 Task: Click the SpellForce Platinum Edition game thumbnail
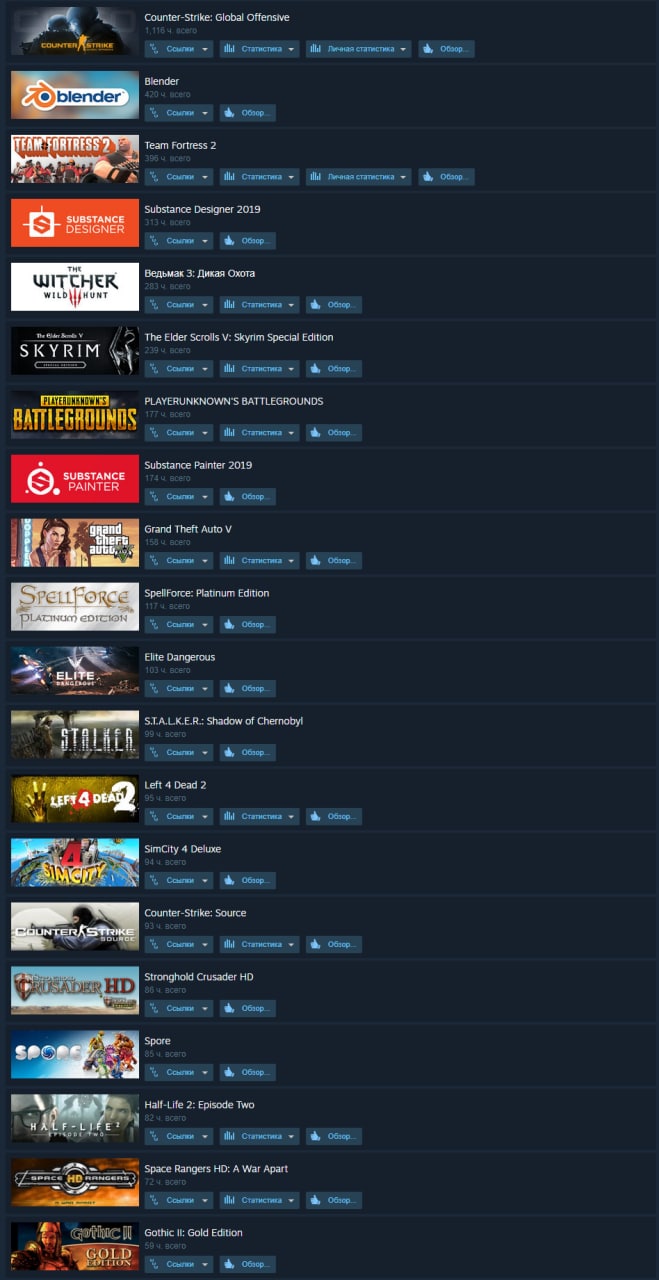coord(75,607)
